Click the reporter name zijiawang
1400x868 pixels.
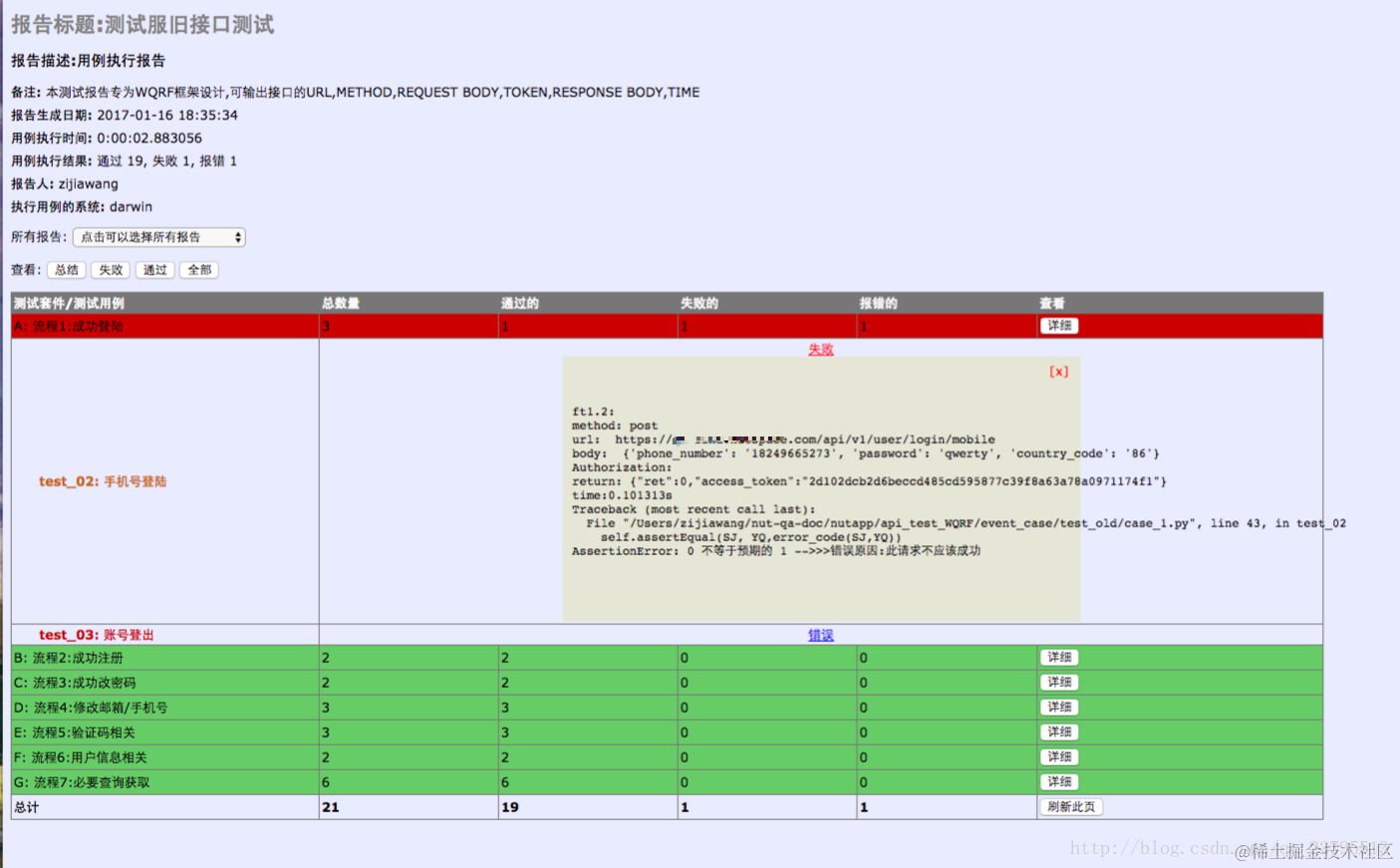point(88,183)
